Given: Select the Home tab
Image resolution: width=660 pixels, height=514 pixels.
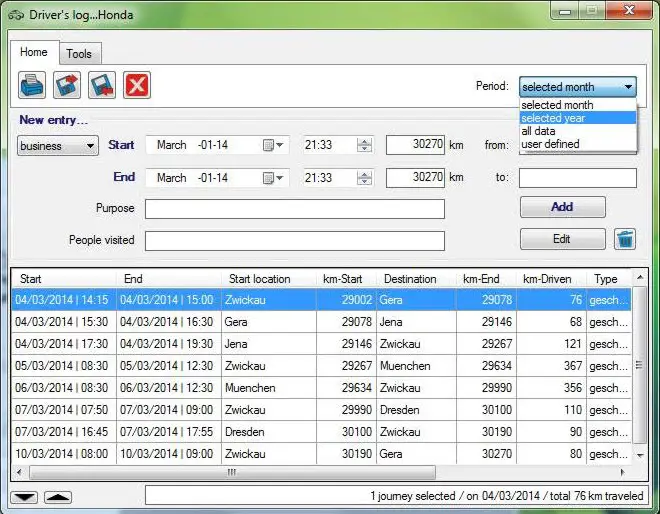Looking at the screenshot, I should pyautogui.click(x=34, y=52).
